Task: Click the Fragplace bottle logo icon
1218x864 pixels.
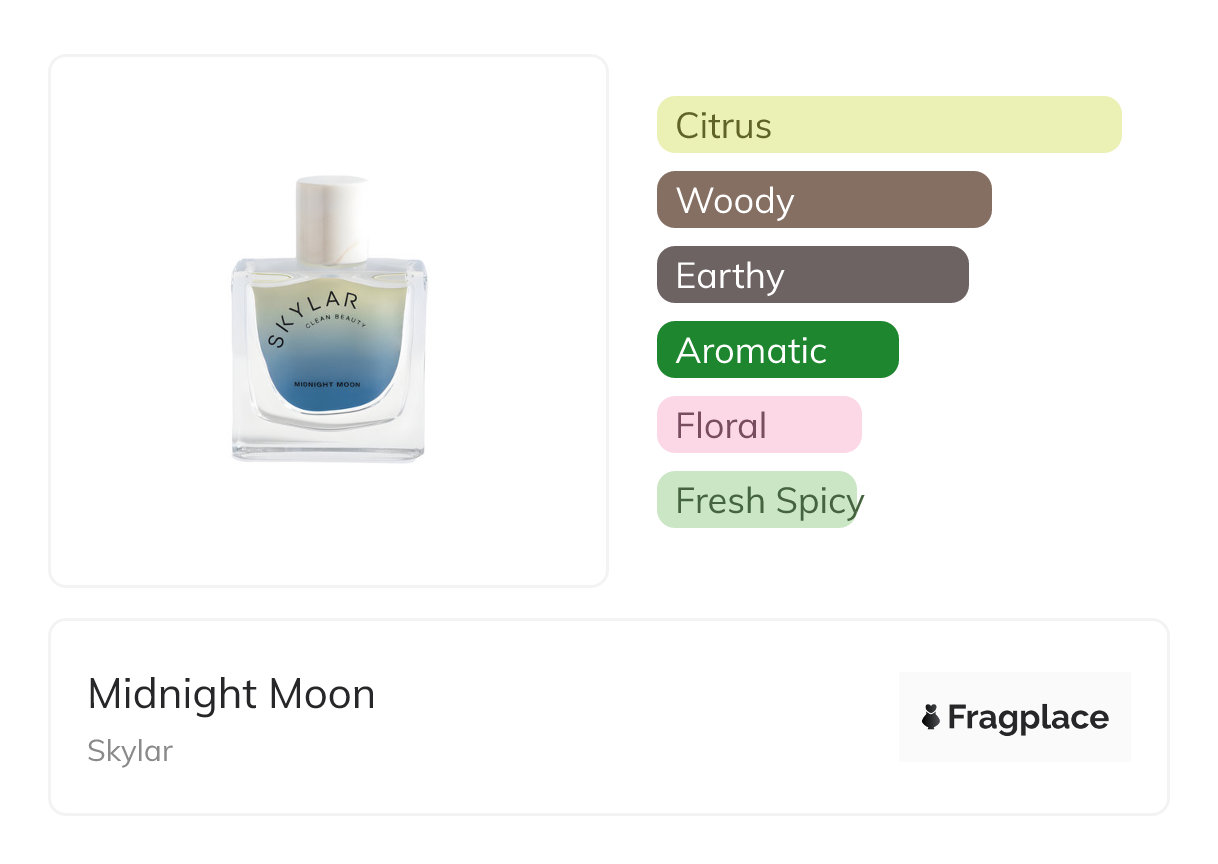Action: [x=931, y=717]
